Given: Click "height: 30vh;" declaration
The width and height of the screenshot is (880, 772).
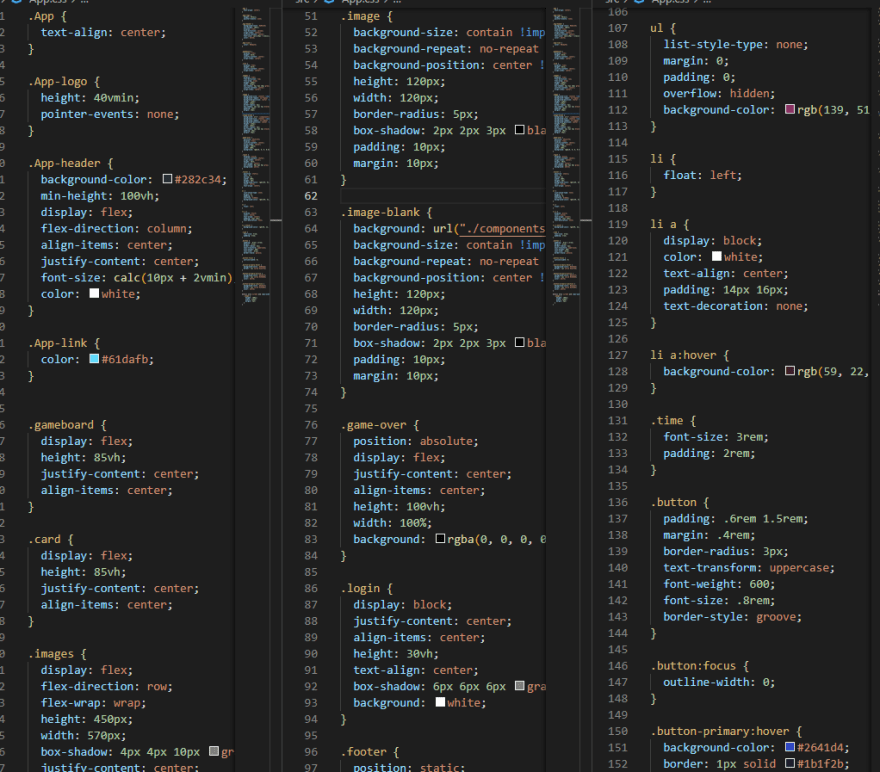Looking at the screenshot, I should point(396,654).
